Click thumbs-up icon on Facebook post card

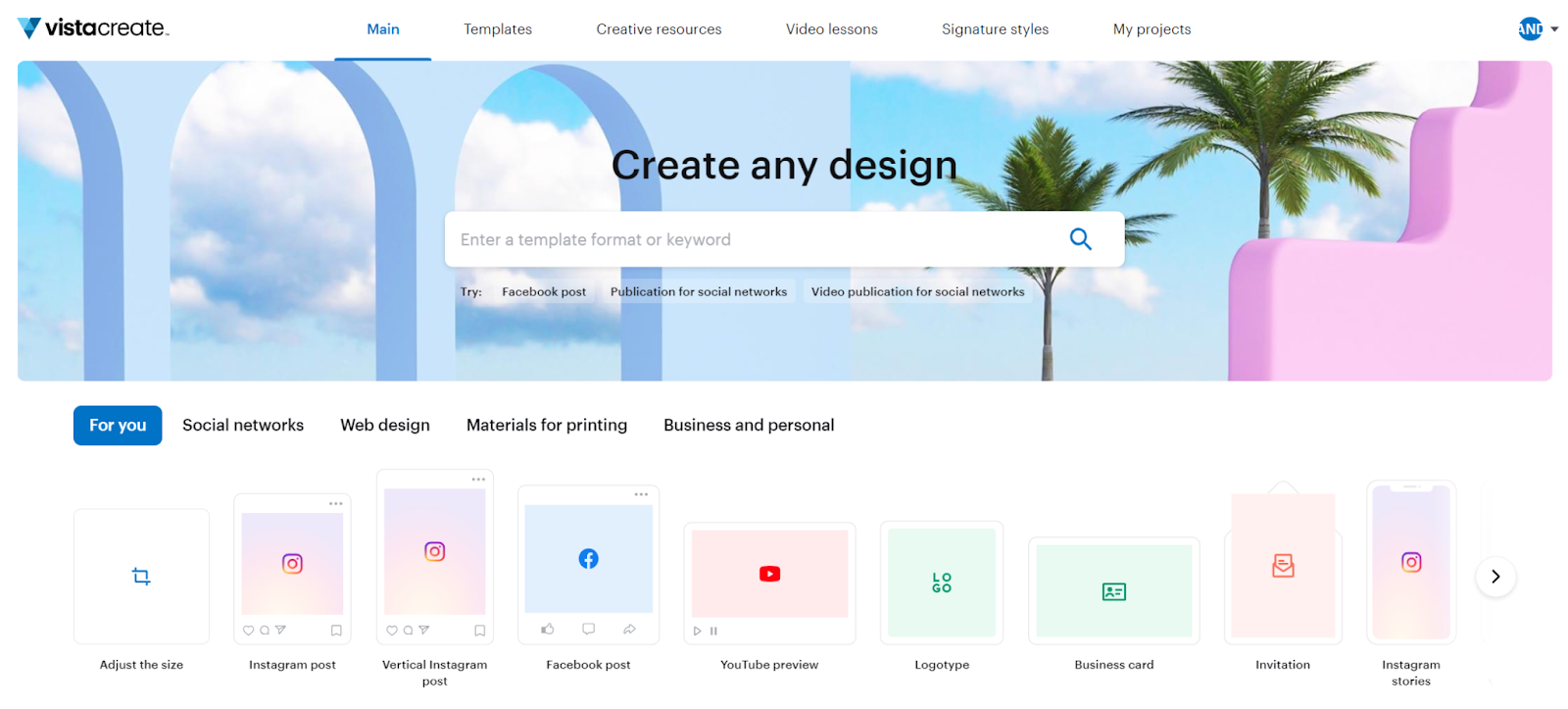[x=548, y=629]
